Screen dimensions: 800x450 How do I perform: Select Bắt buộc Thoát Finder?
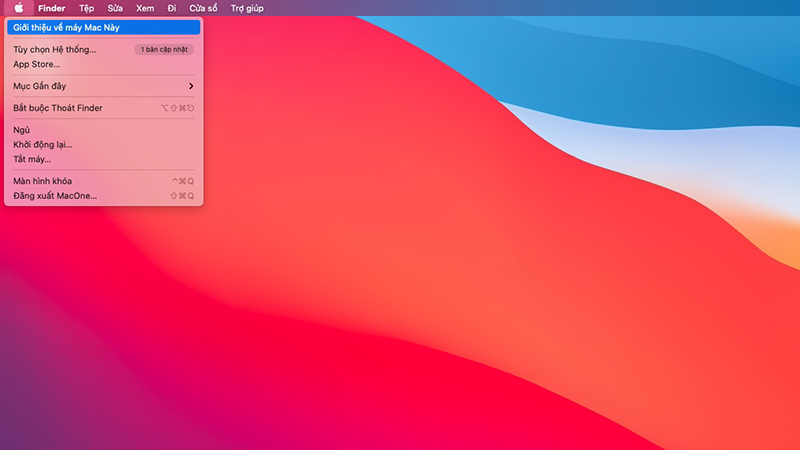click(104, 108)
